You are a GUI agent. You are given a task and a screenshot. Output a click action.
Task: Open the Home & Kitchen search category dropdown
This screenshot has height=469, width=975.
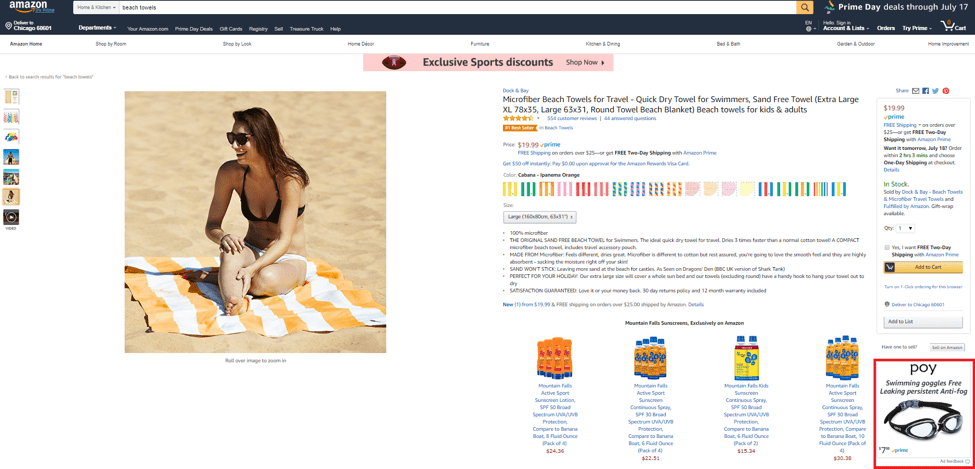tap(96, 7)
